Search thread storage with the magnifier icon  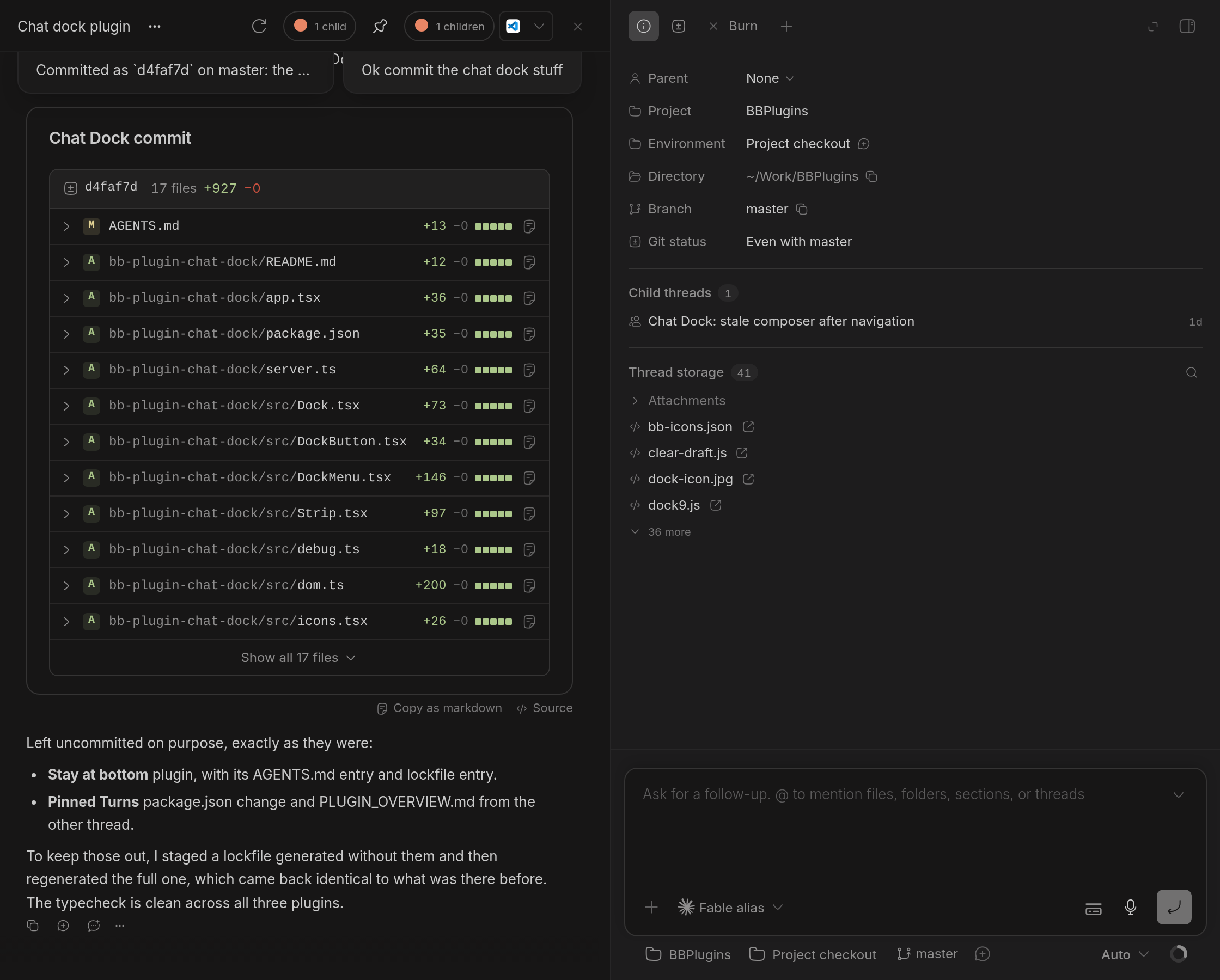[x=1191, y=372]
